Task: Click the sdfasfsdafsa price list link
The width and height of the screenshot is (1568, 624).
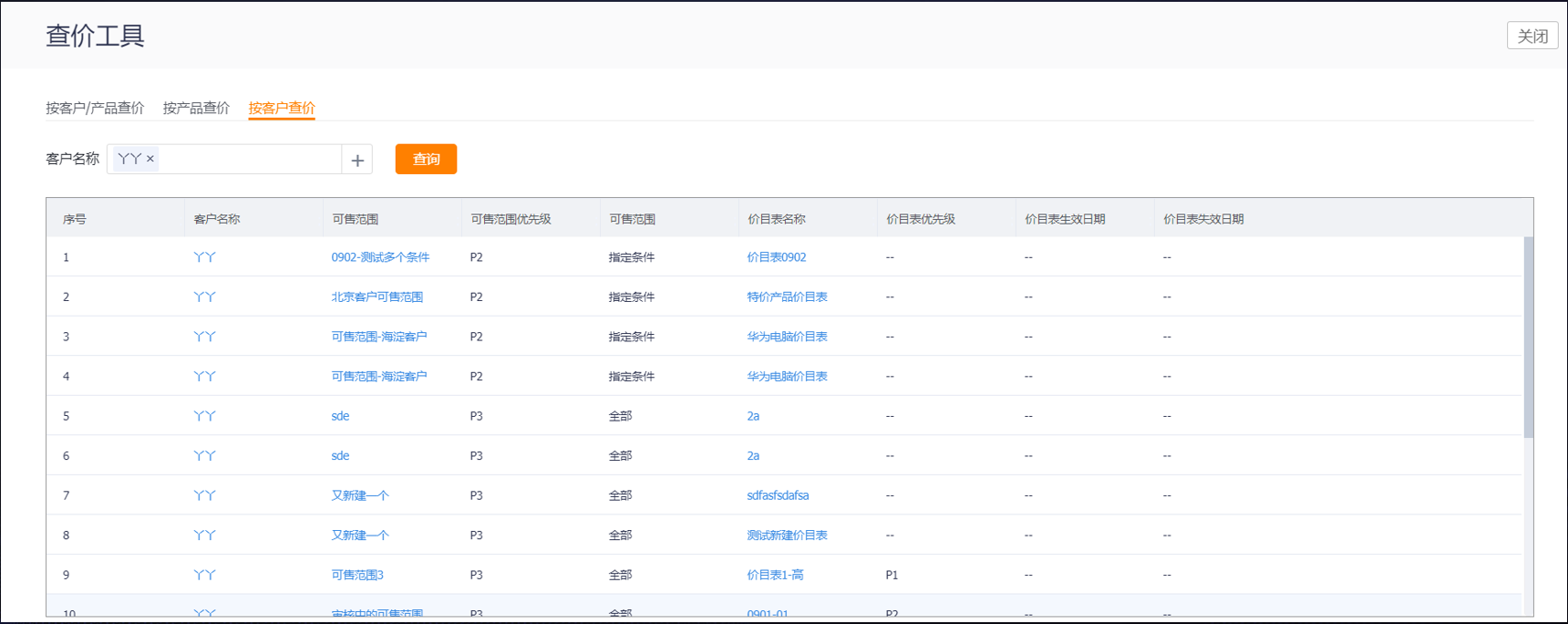Action: point(778,495)
